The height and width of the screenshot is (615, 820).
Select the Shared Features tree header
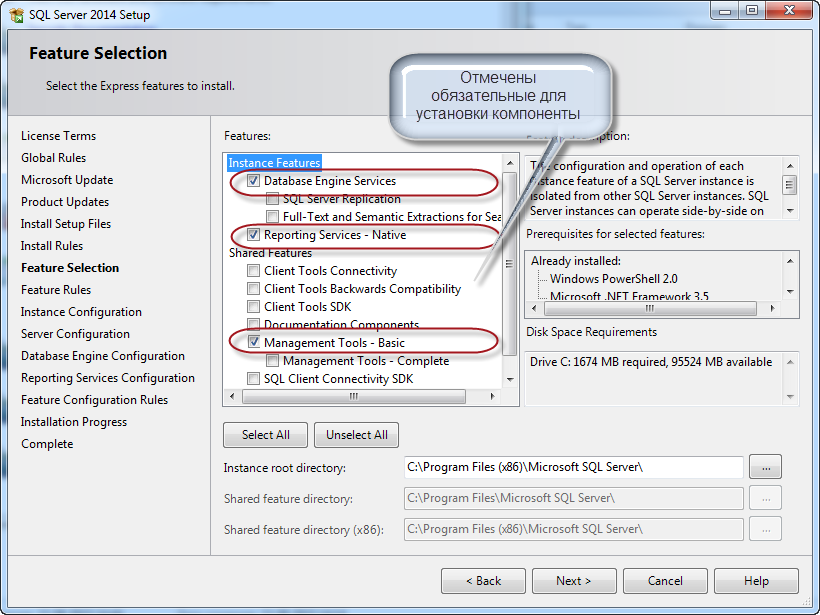click(x=270, y=253)
